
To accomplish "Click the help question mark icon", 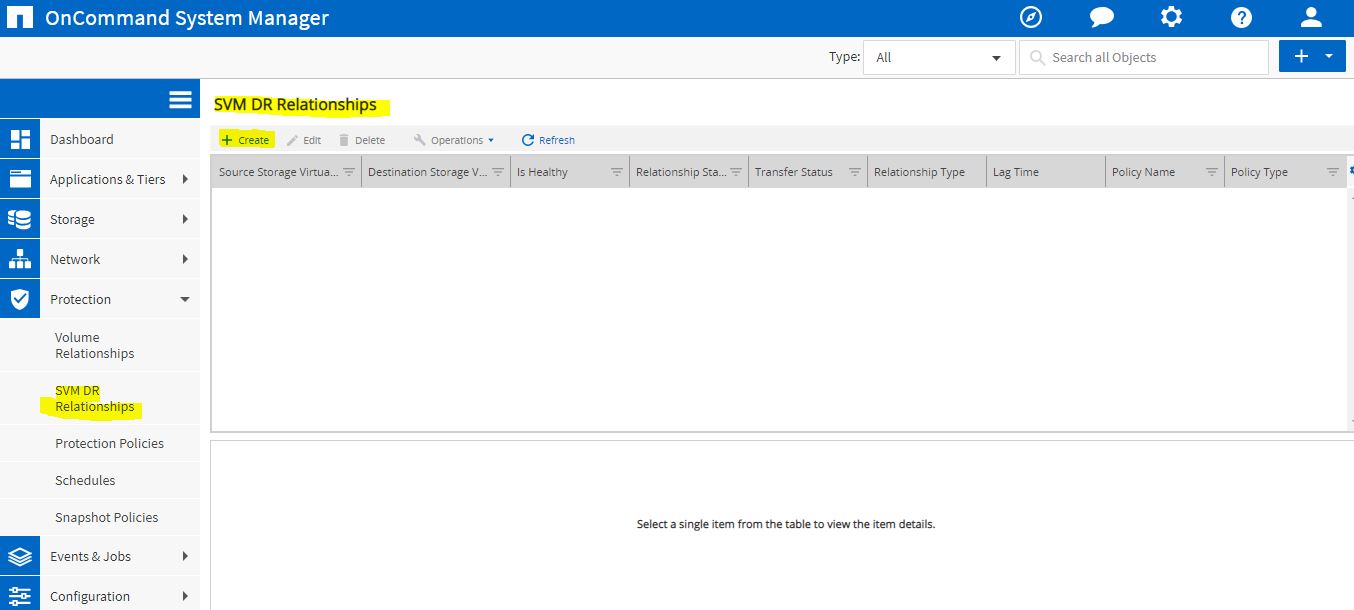I will coord(1241,17).
